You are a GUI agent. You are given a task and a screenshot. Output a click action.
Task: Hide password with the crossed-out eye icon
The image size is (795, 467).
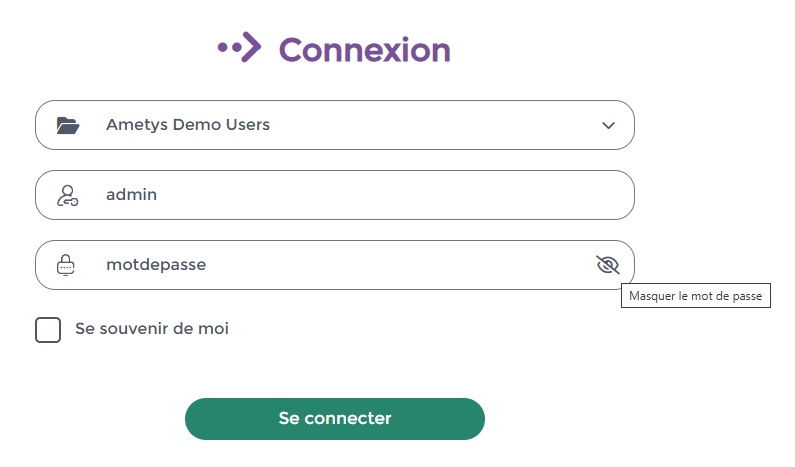(608, 265)
